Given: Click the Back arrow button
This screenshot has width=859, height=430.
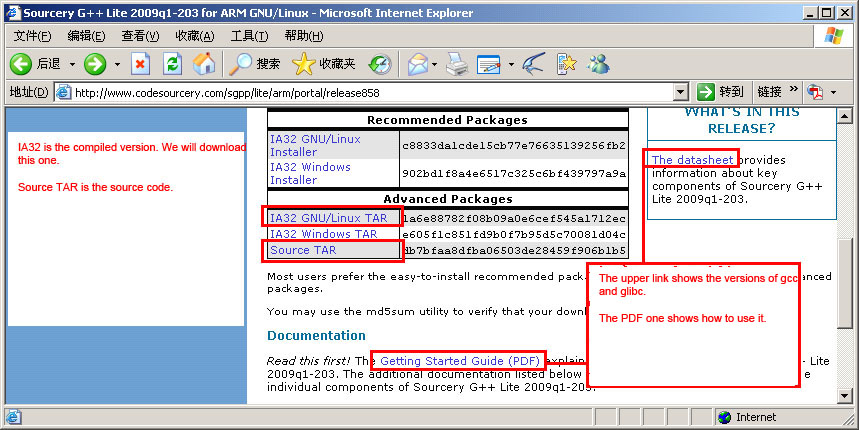Looking at the screenshot, I should coord(21,64).
